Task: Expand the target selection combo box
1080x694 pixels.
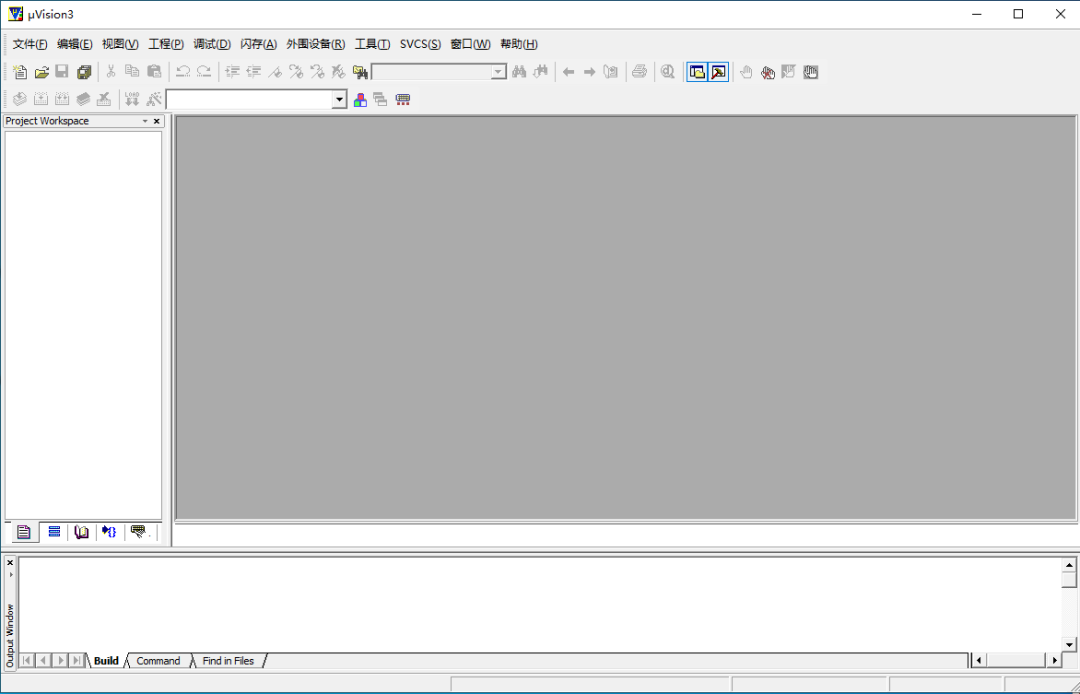Action: point(340,100)
